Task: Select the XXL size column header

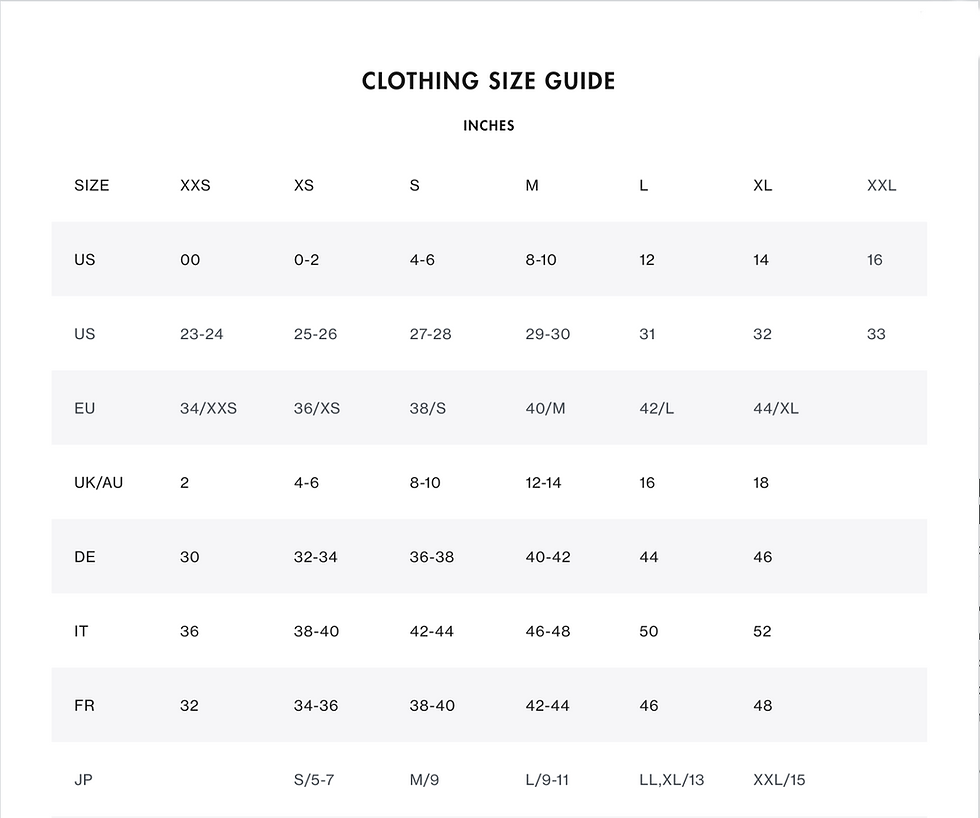Action: tap(881, 186)
